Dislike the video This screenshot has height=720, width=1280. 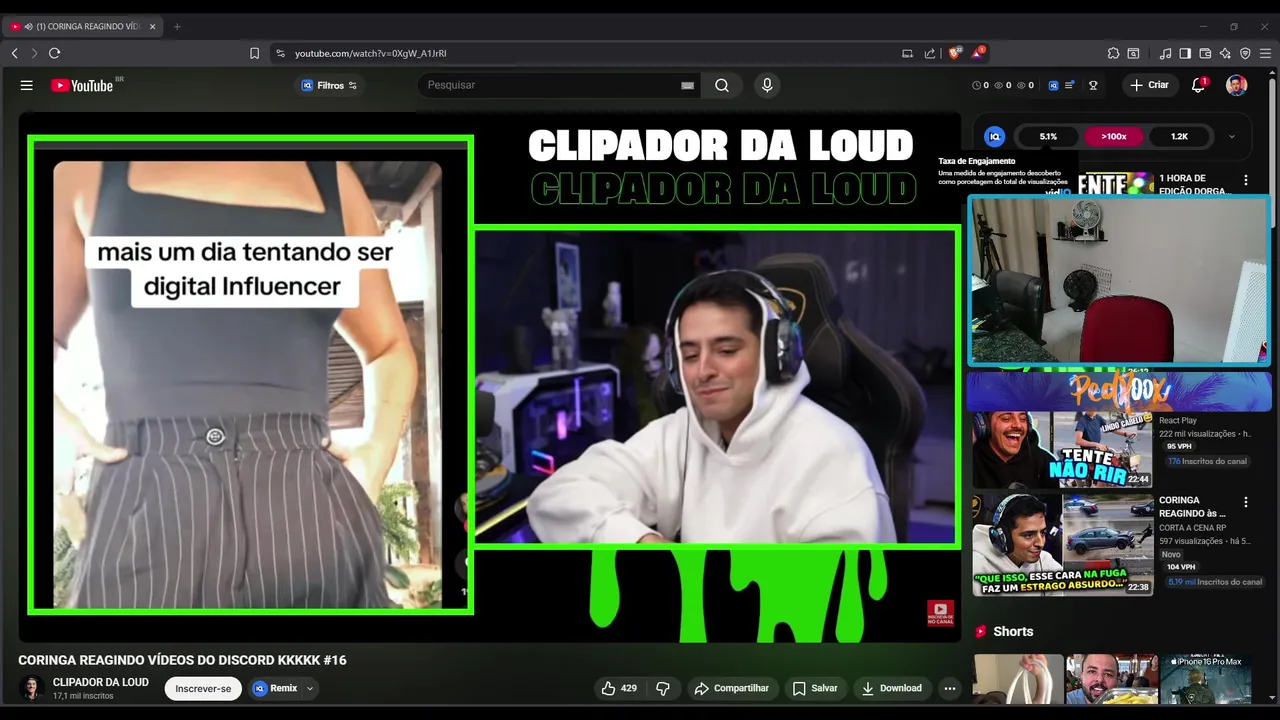[x=663, y=688]
